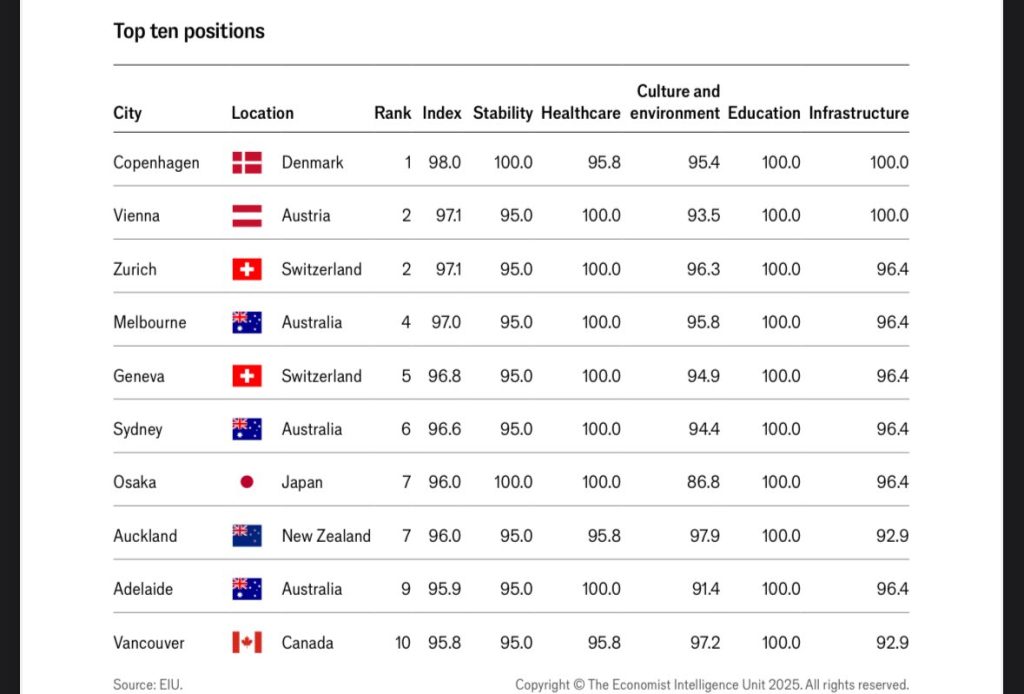Click the Swiss flag in the Zurich row

247,269
